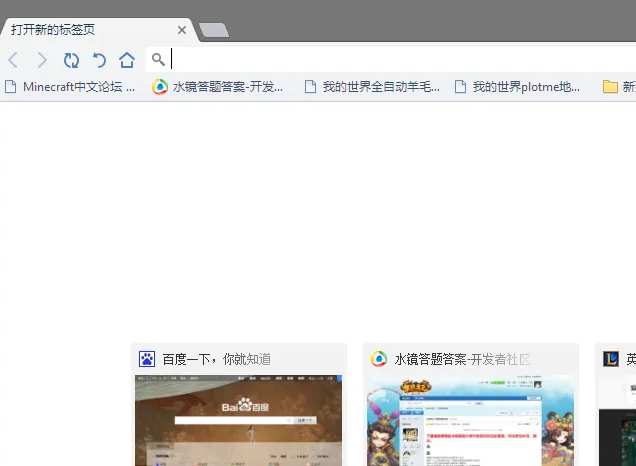Click the undo/restore closed tab icon
Image resolution: width=636 pixels, height=466 pixels.
(99, 60)
